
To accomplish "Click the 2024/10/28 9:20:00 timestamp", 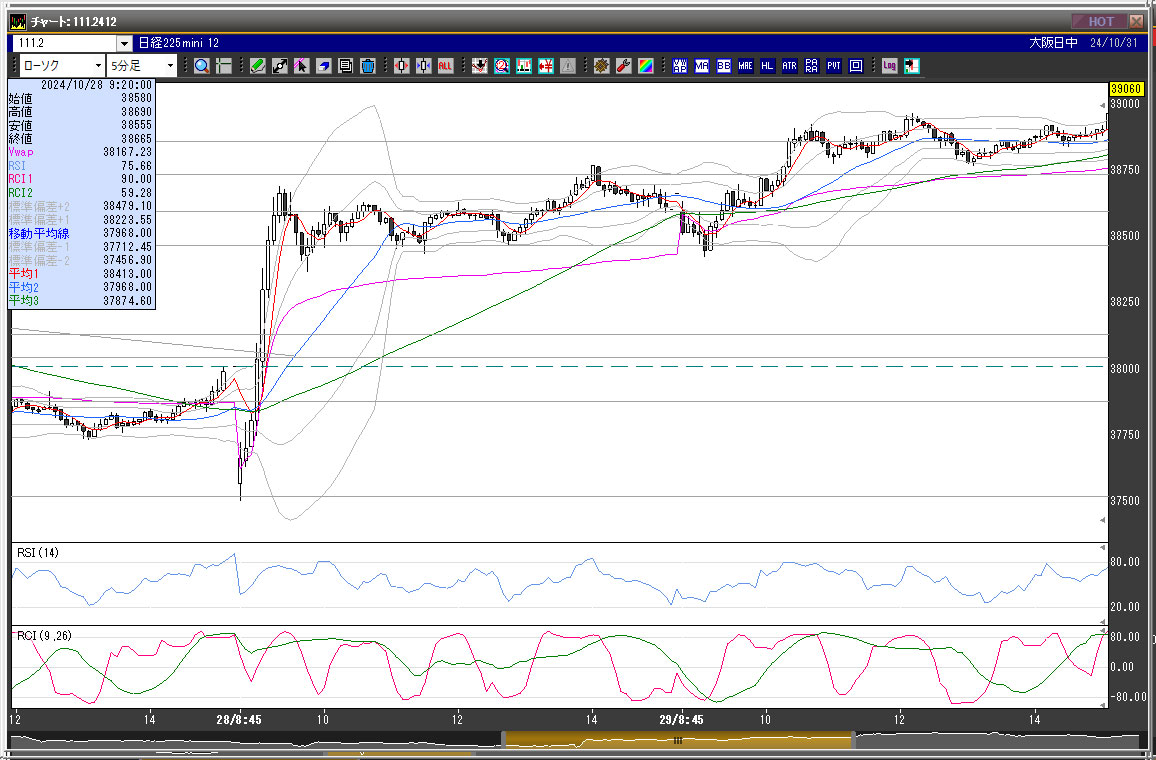I will pos(96,85).
